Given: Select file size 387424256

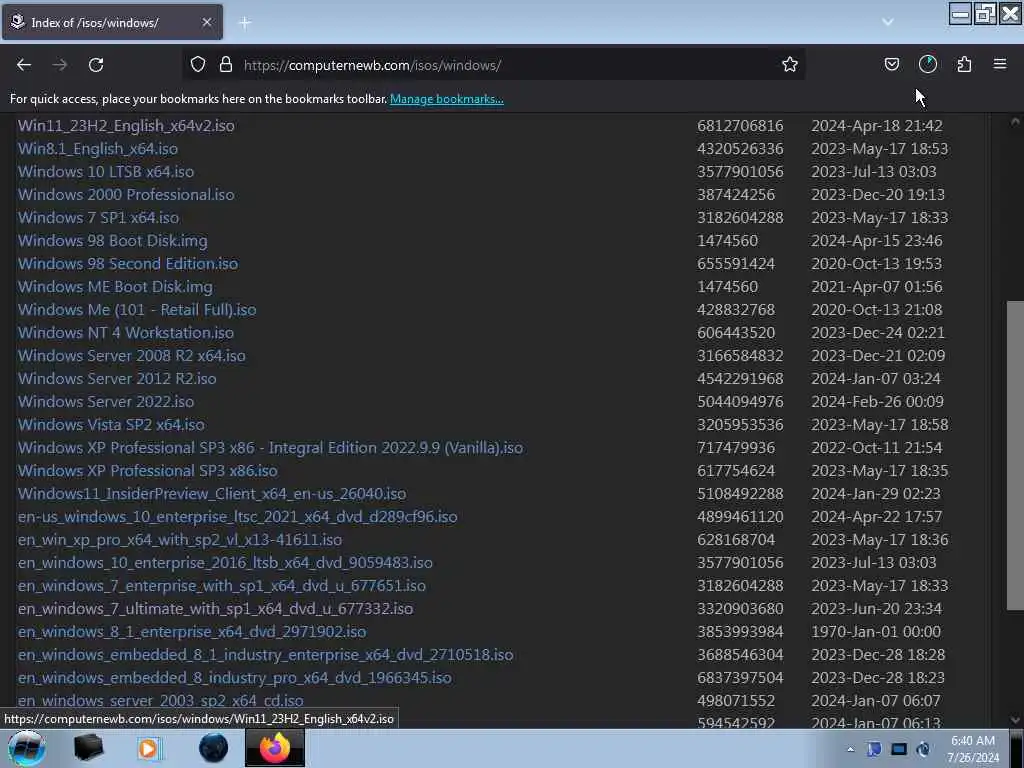Looking at the screenshot, I should [736, 194].
